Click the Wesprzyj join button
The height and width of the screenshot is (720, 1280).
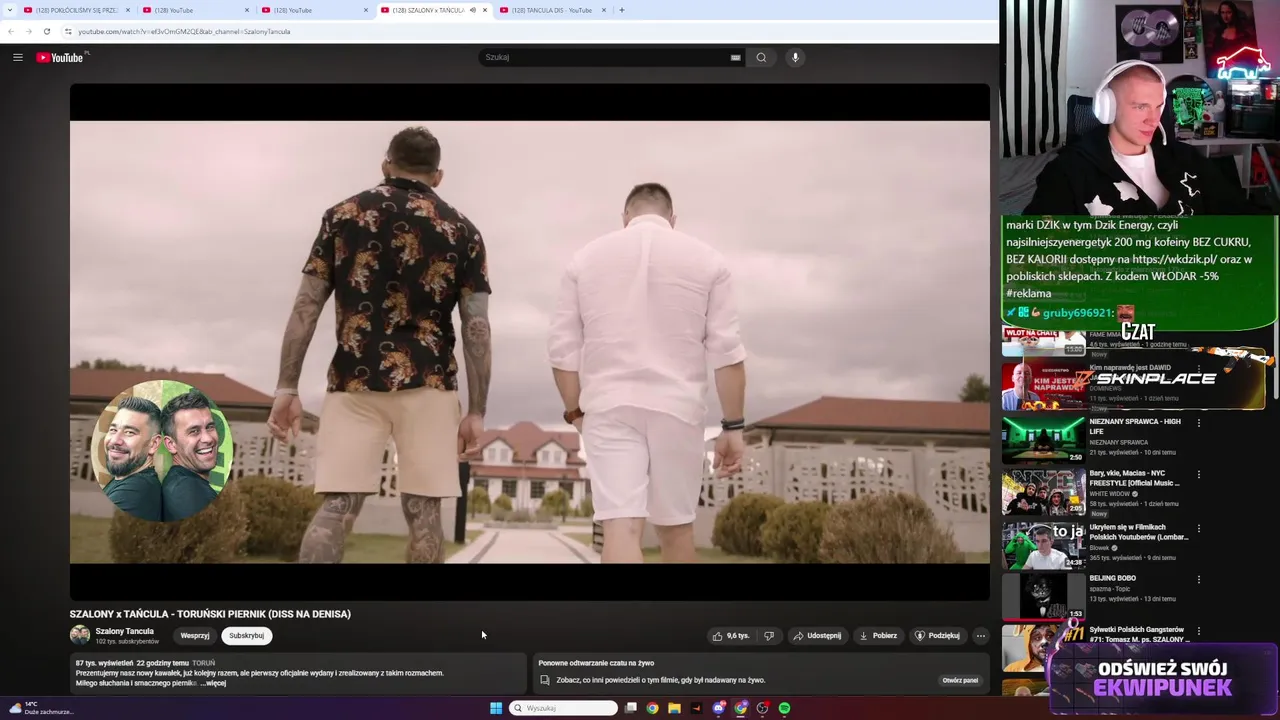point(195,636)
